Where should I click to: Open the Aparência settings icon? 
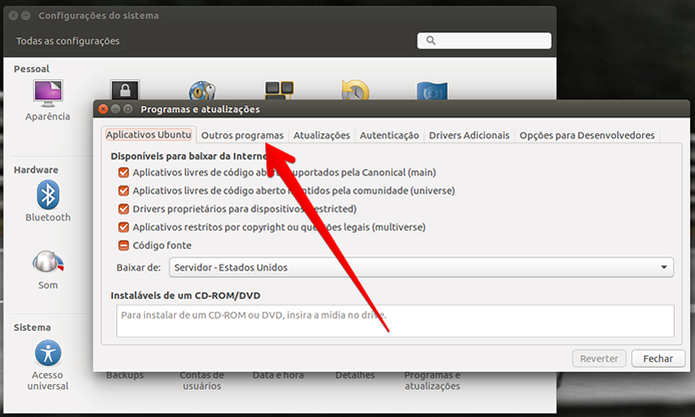(x=48, y=94)
